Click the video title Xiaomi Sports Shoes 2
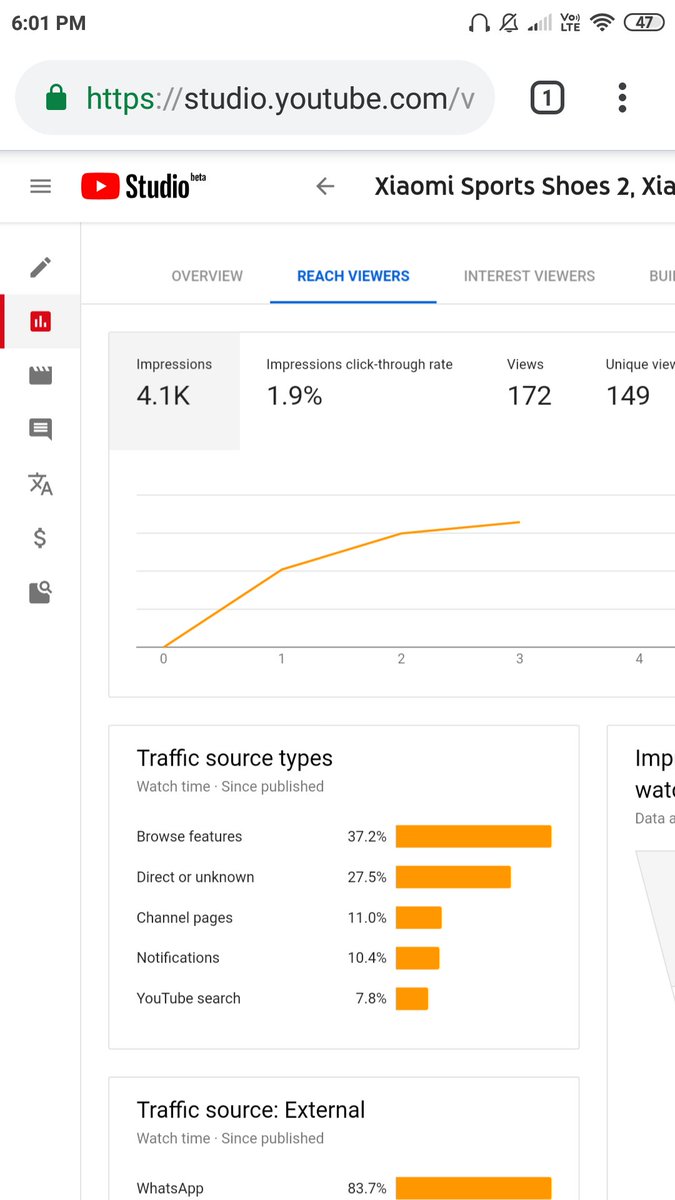 tap(524, 186)
